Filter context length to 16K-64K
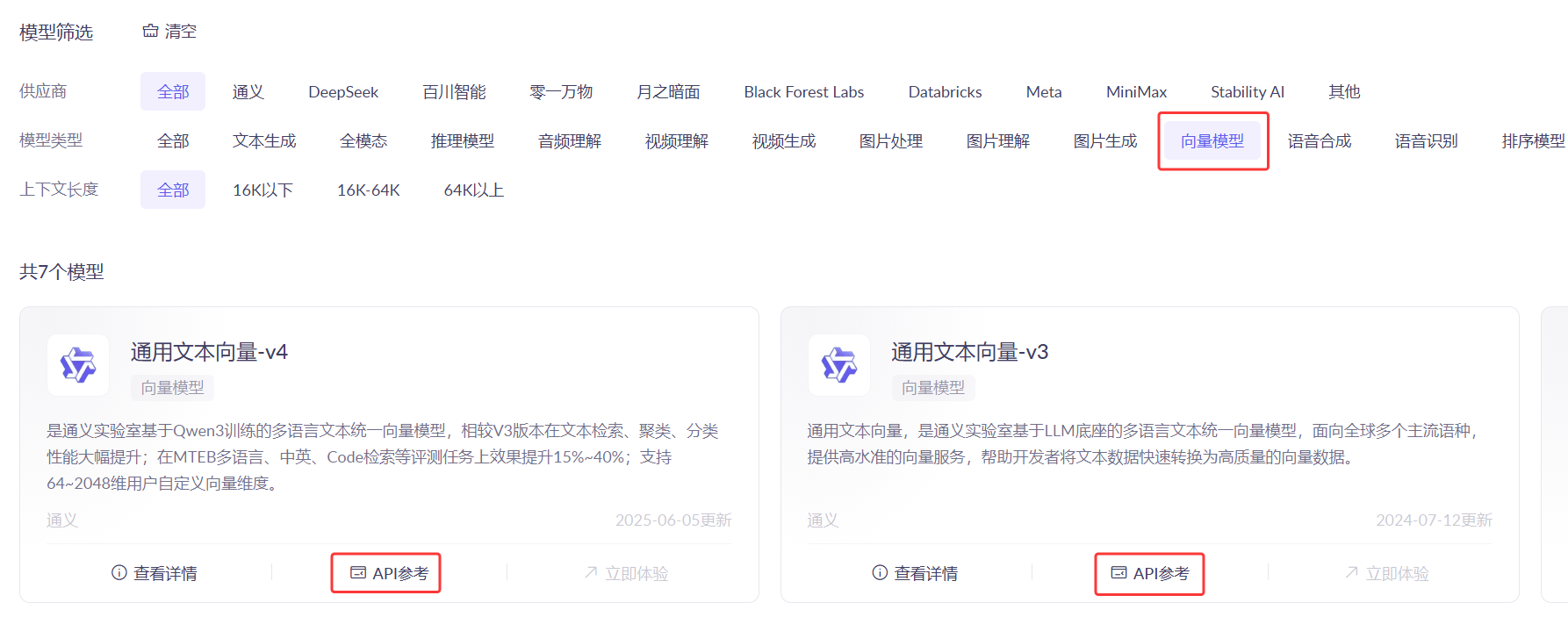 (369, 190)
